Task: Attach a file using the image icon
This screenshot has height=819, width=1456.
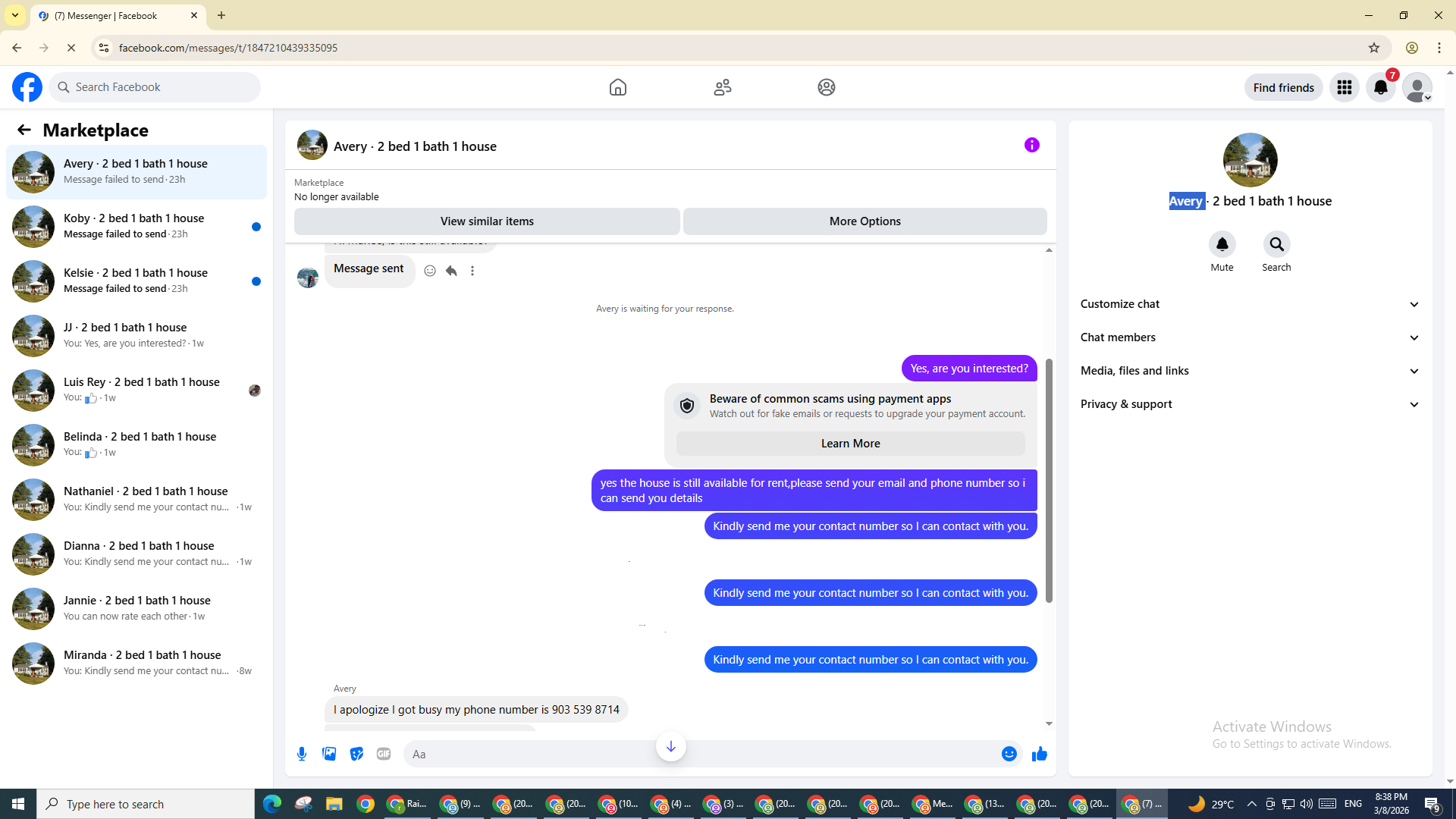Action: 329,754
